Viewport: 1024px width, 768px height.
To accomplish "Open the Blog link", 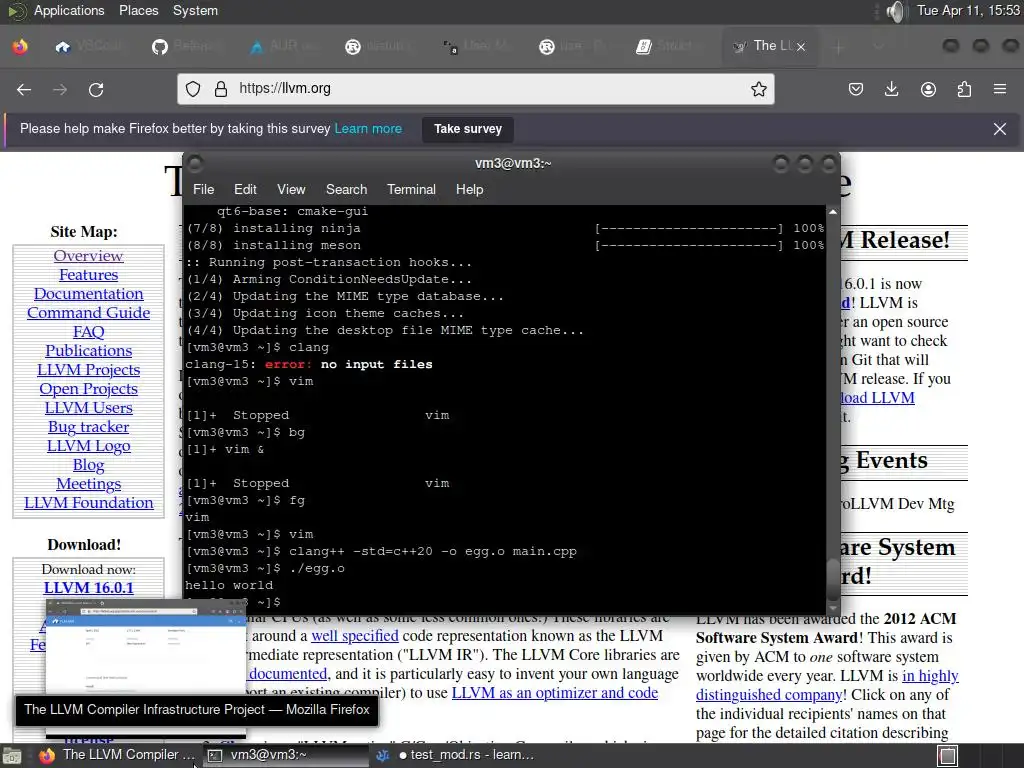I will pos(88,464).
